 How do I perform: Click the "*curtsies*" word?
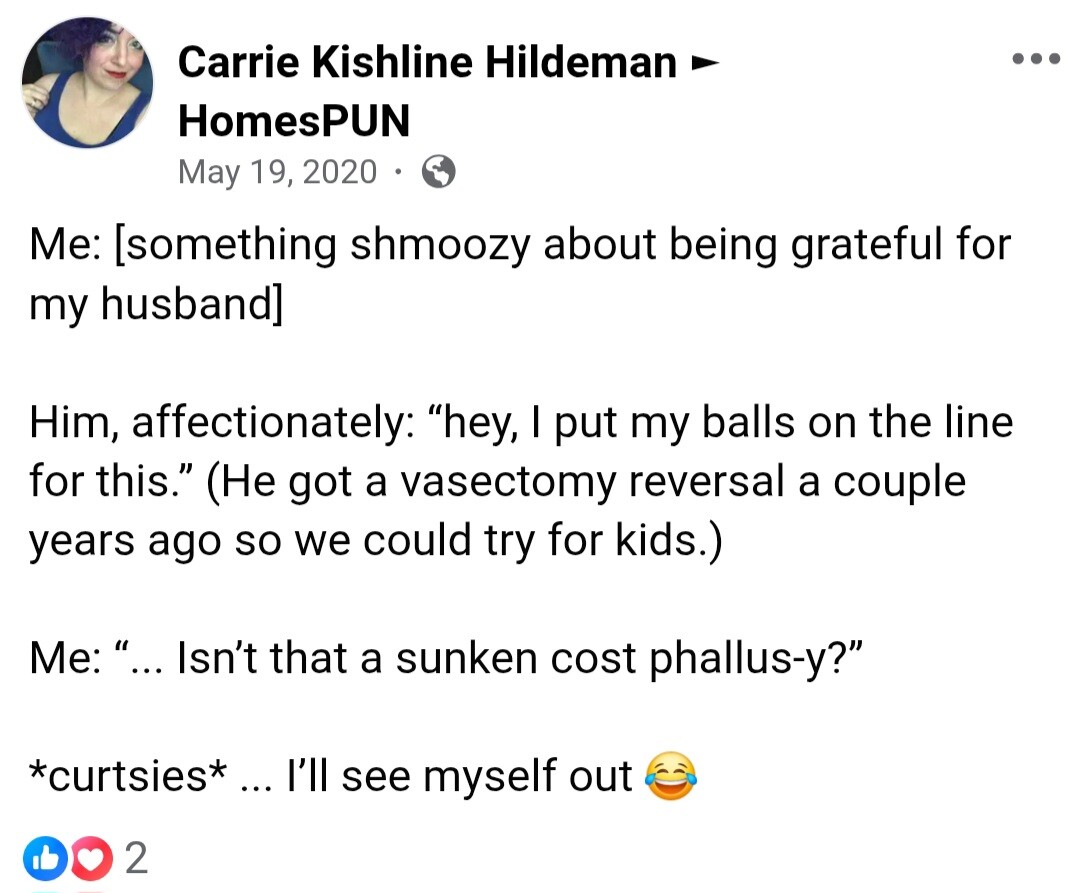point(127,776)
